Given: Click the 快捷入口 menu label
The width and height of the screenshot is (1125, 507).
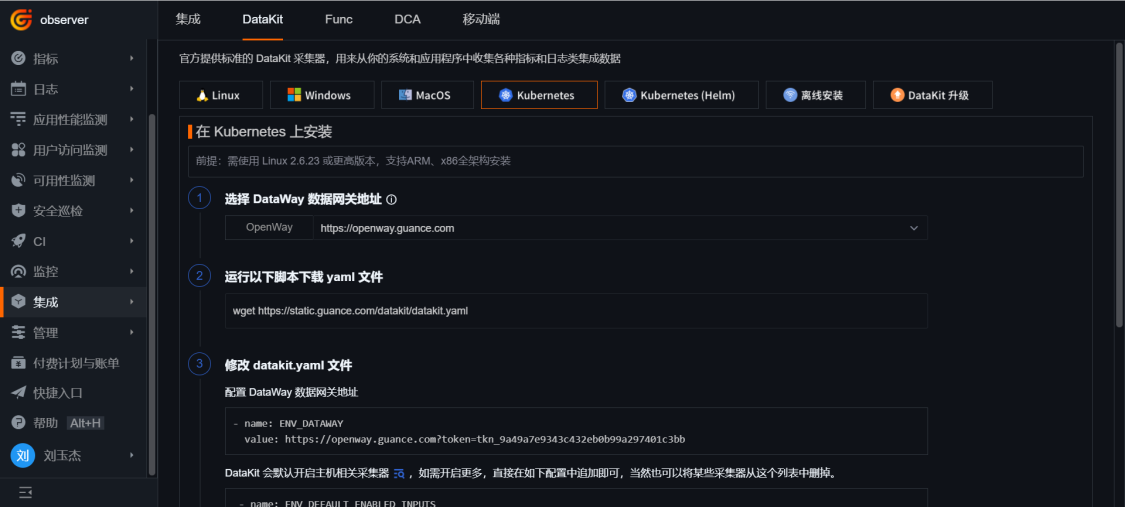Looking at the screenshot, I should pyautogui.click(x=58, y=393).
